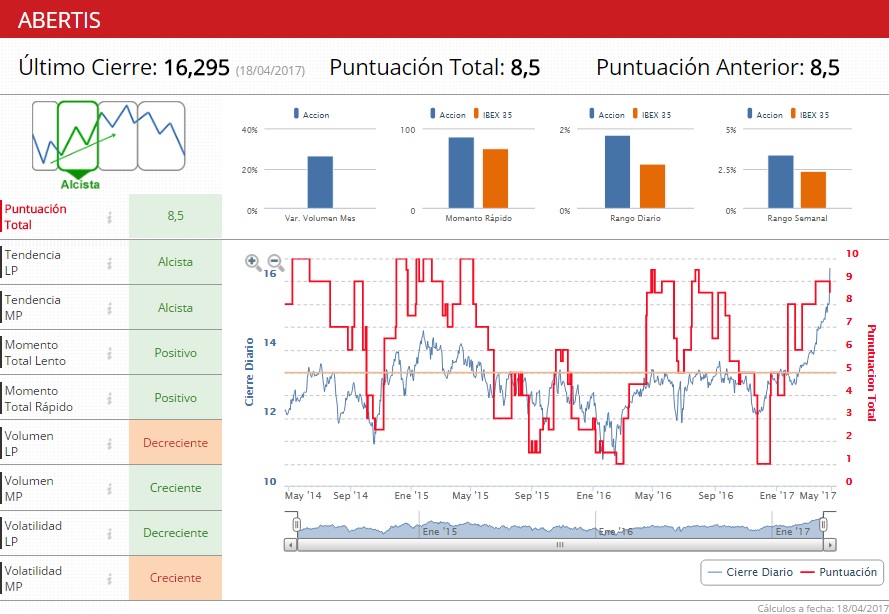Click the Sep '15 x-axis label
This screenshot has height=614, width=889.
click(x=532, y=496)
